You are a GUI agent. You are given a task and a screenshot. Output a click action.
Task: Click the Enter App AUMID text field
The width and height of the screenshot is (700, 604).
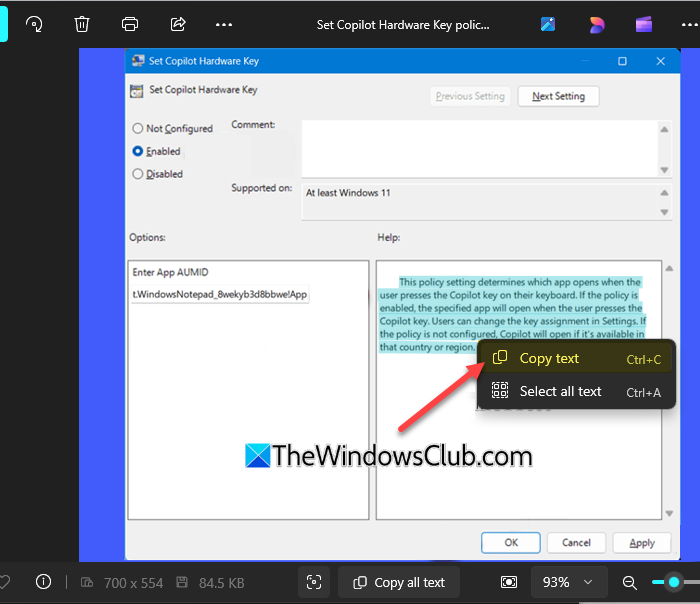point(220,294)
